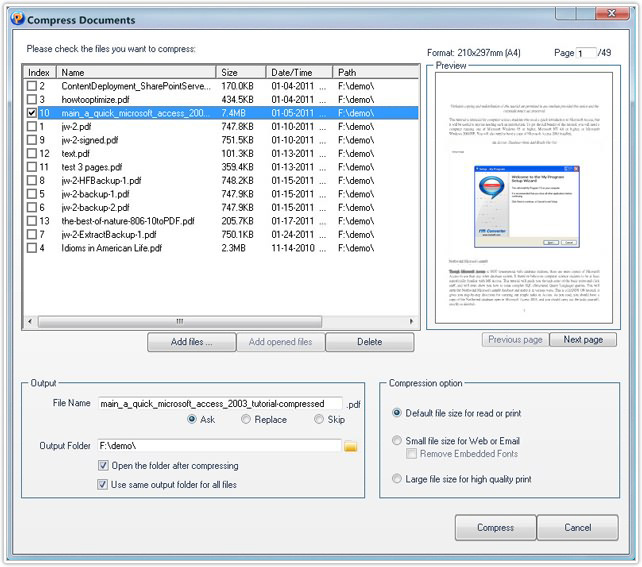The image size is (642, 567).
Task: Choose Small file size for Web or Email
Action: click(x=397, y=441)
